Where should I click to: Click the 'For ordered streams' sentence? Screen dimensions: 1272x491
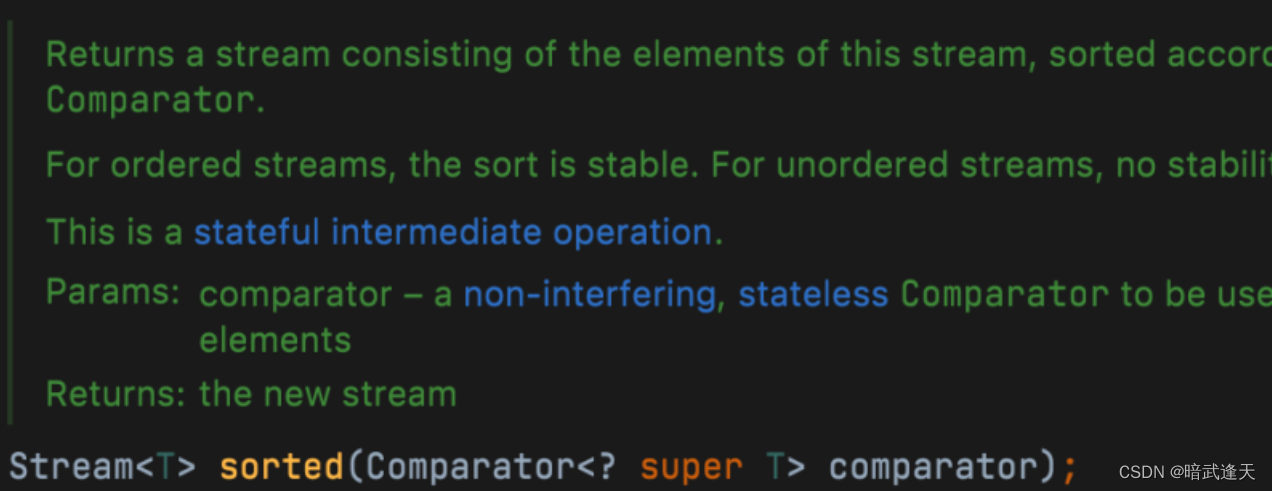coord(373,165)
